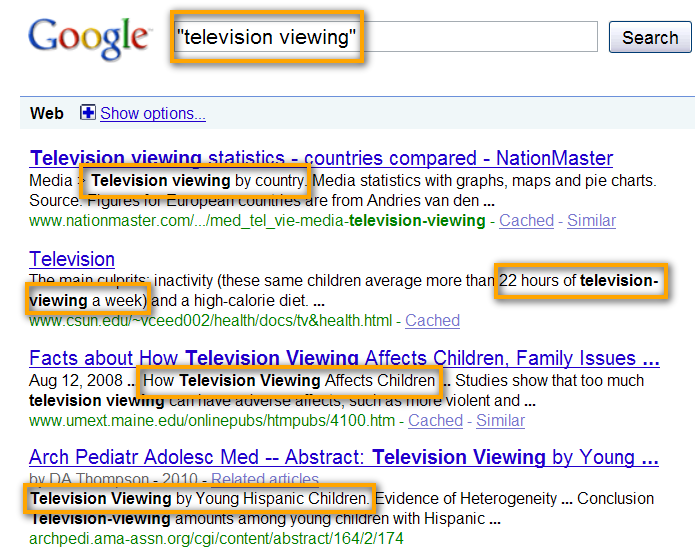The height and width of the screenshot is (559, 695).
Task: Click the search query input field
Action: (x=385, y=37)
